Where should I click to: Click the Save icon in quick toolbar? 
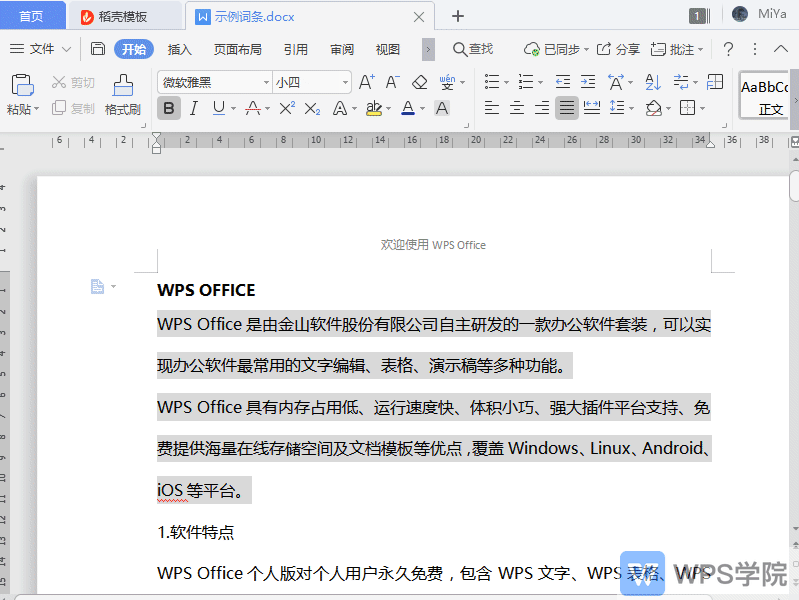click(x=97, y=49)
